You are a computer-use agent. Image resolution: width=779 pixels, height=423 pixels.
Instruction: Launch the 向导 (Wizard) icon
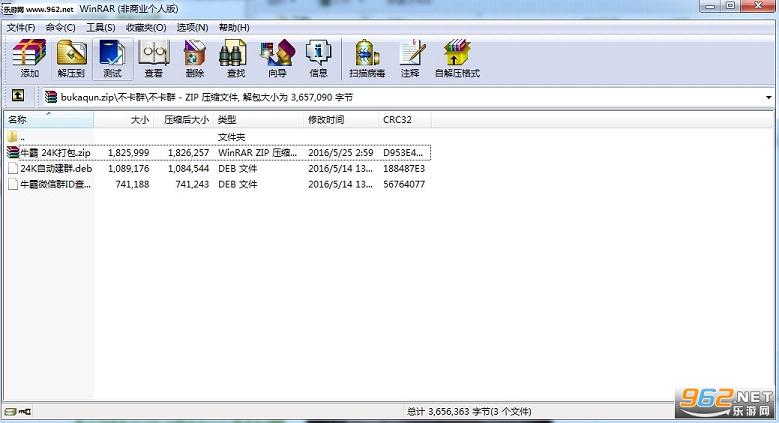tap(277, 59)
